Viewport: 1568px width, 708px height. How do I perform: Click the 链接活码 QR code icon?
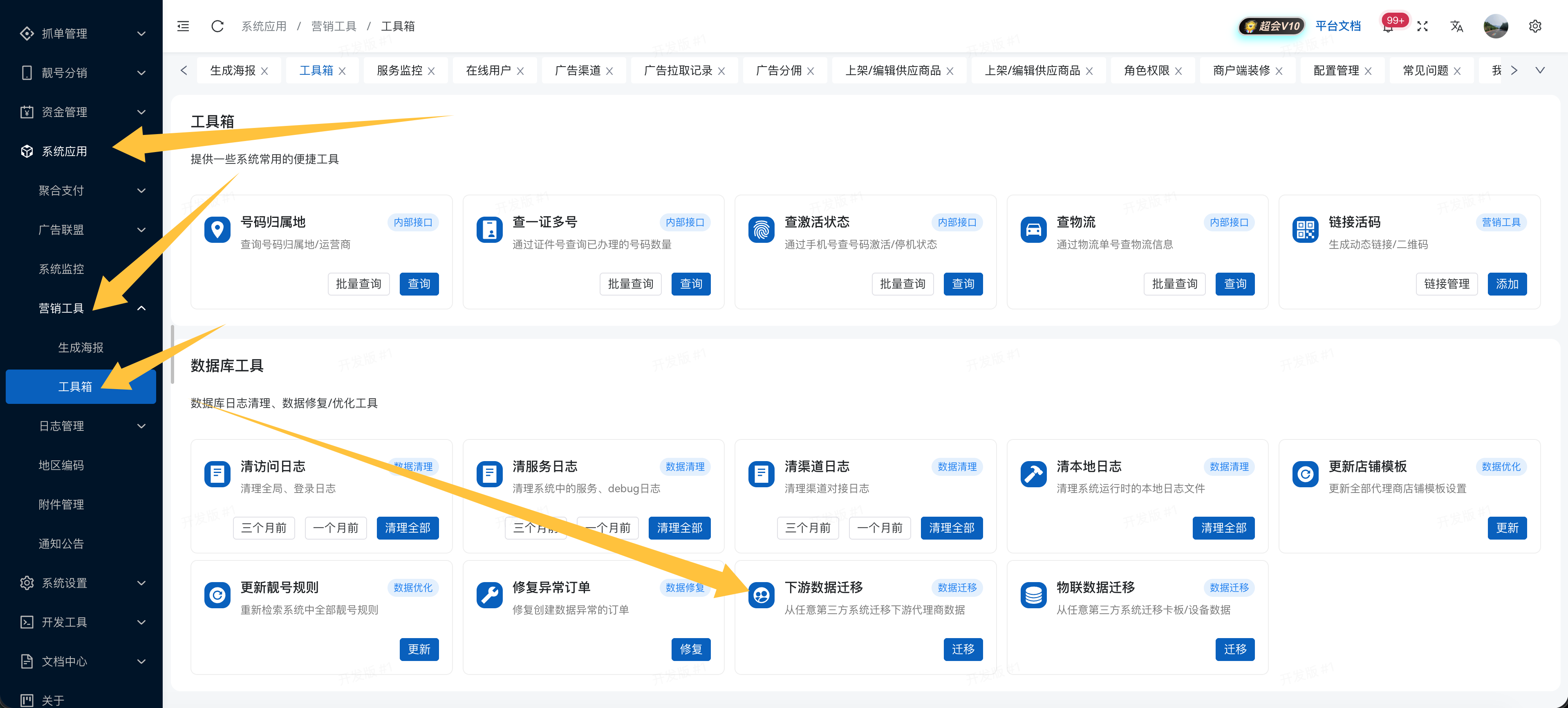(1305, 229)
